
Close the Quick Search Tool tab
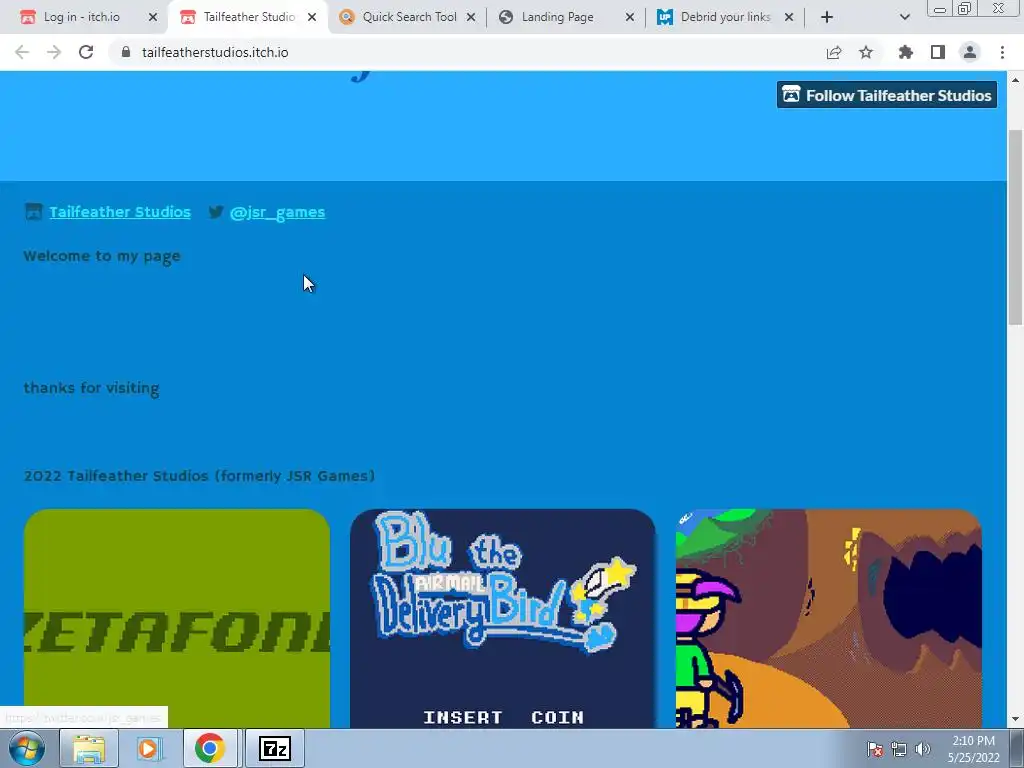pos(471,17)
